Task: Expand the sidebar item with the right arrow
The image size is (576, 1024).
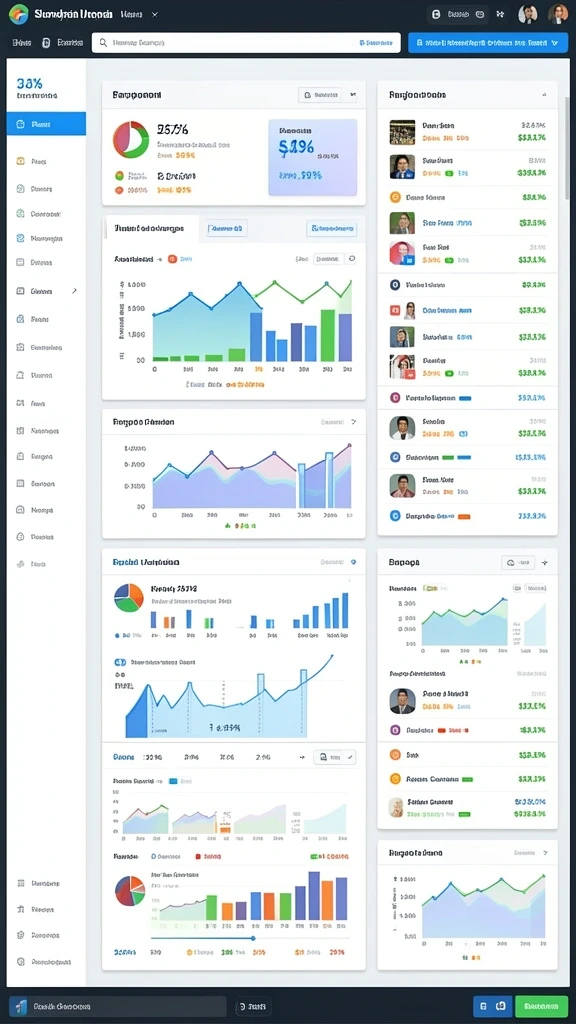Action: point(46,291)
